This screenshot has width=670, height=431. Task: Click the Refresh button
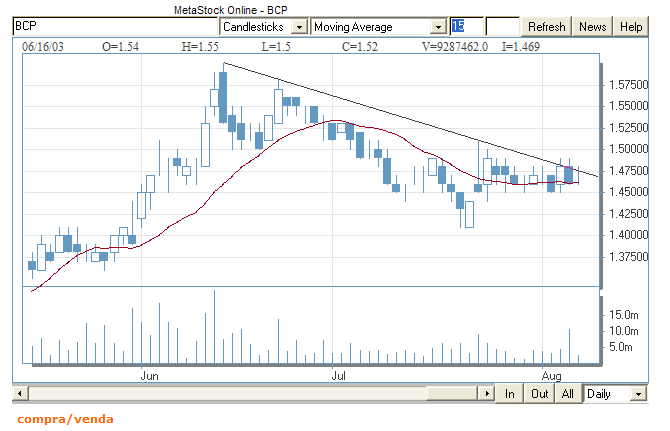547,27
